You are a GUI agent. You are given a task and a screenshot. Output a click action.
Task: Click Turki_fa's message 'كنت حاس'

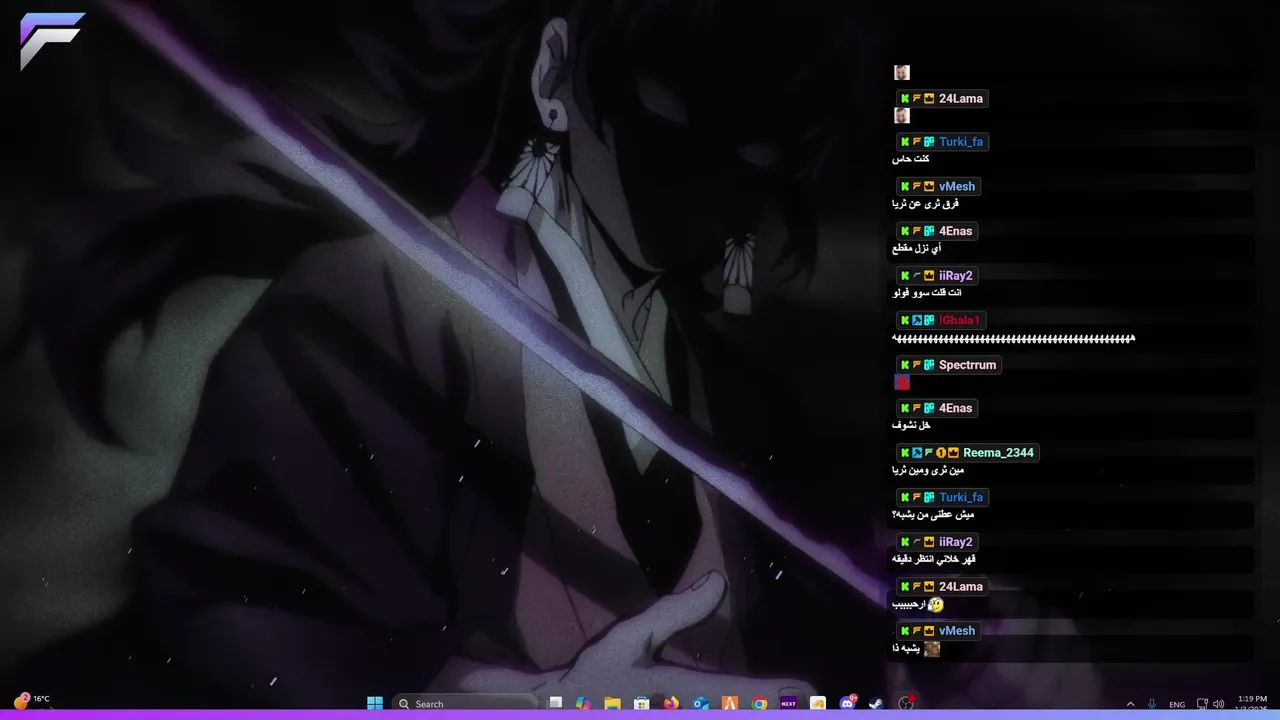911,159
